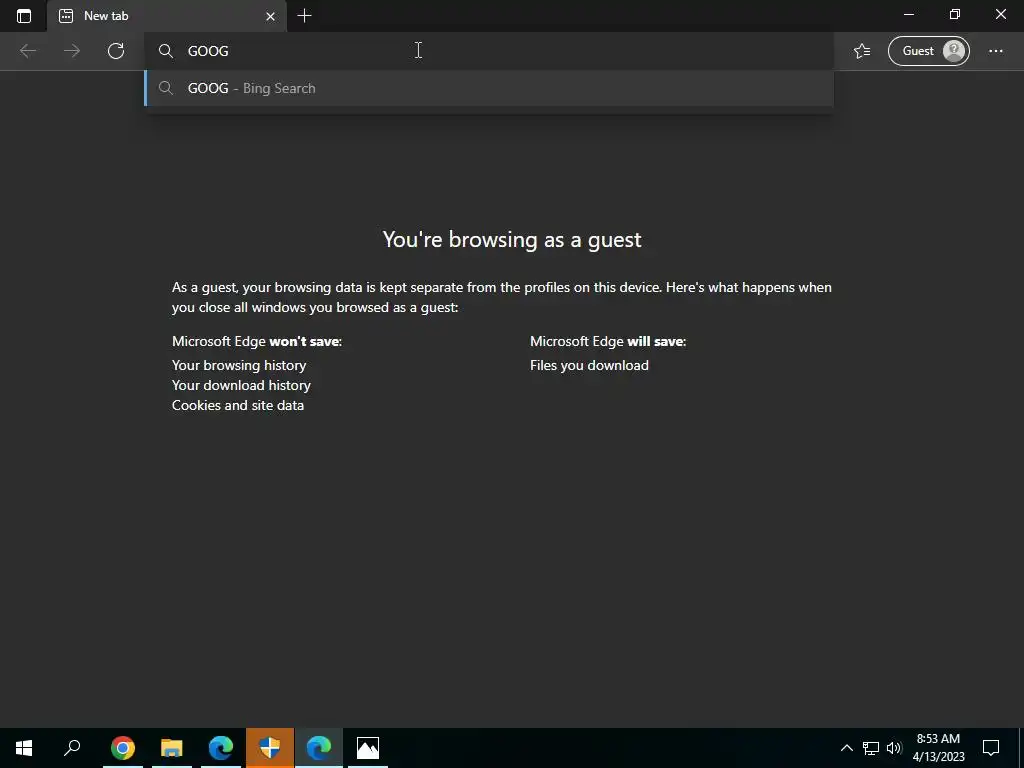Restore down the Edge window
This screenshot has height=768, width=1024.
click(x=955, y=14)
